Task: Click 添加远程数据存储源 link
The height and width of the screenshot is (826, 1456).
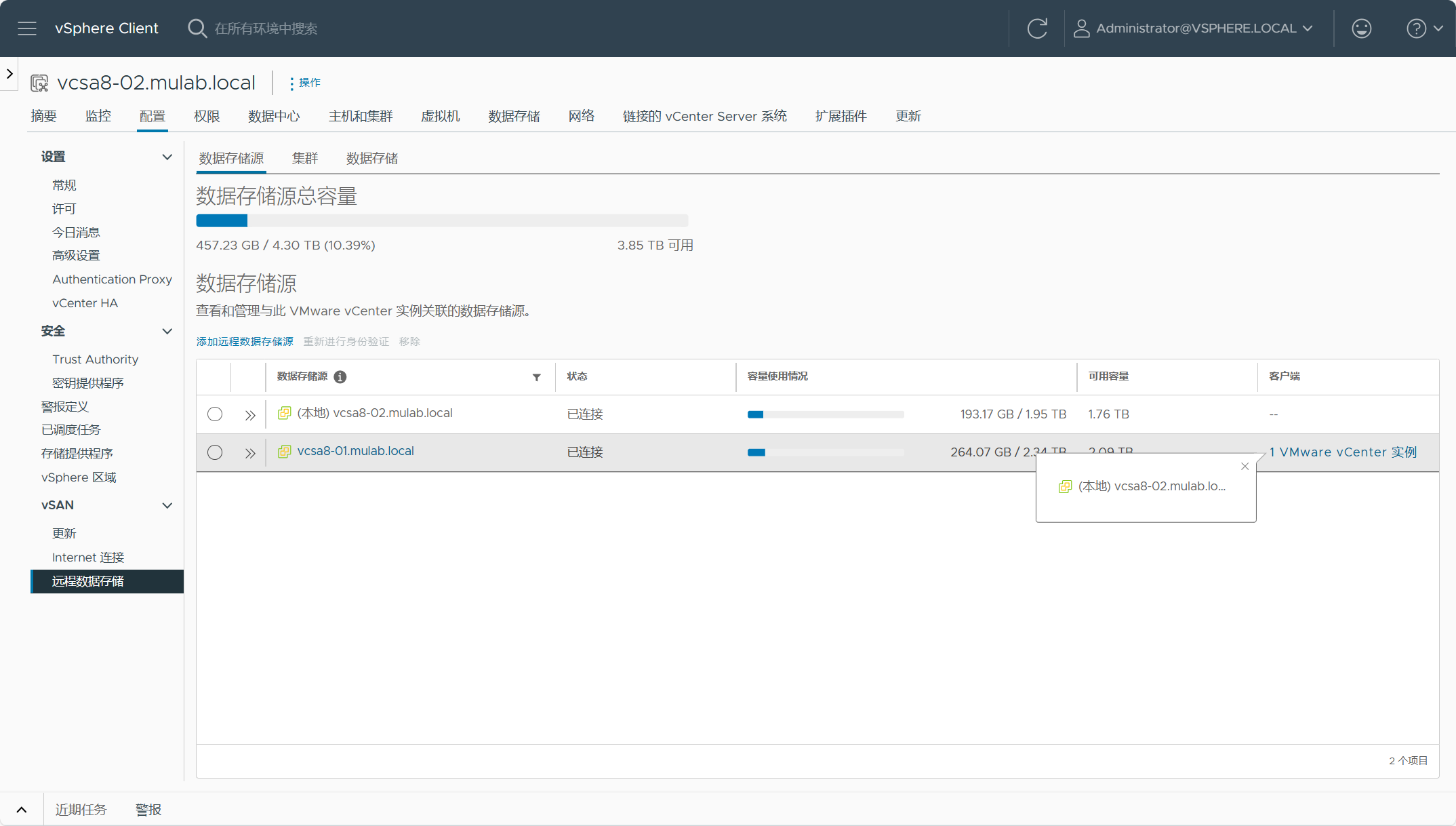Action: click(x=245, y=341)
